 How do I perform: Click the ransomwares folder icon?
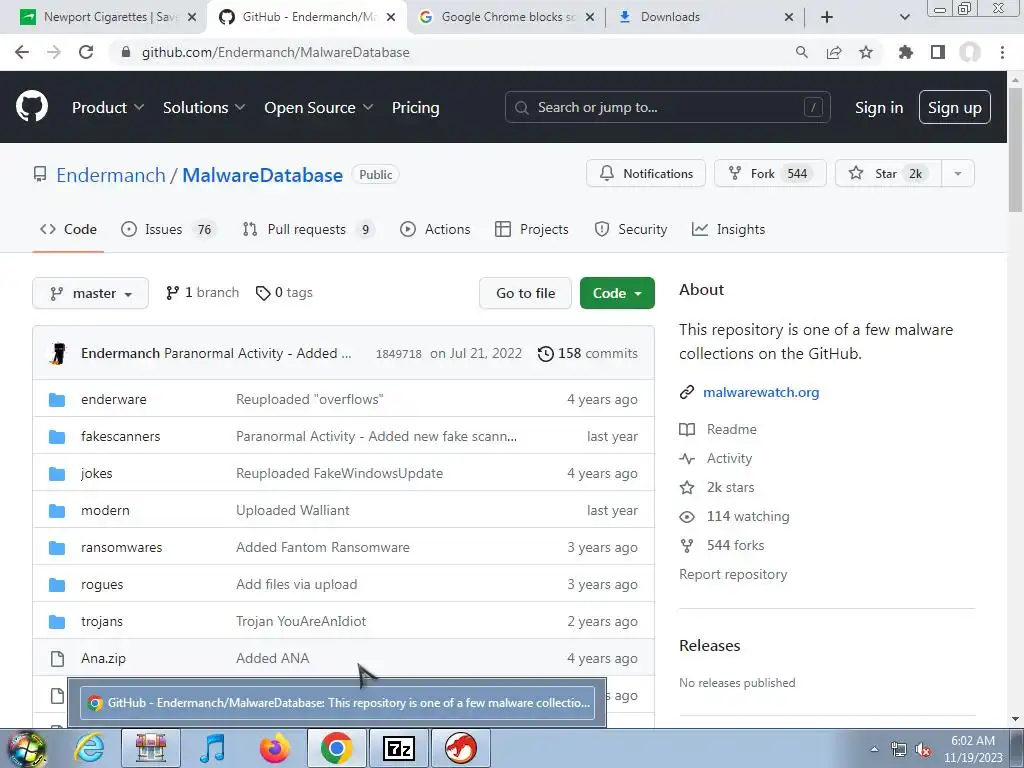pos(57,547)
